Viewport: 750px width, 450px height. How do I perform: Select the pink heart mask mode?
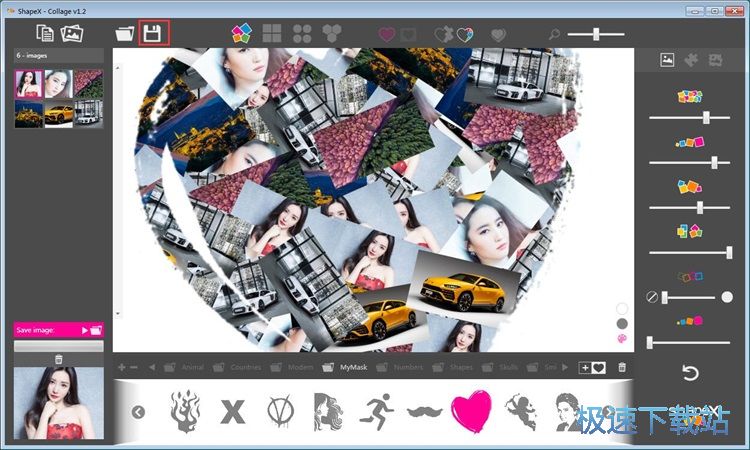pyautogui.click(x=386, y=34)
